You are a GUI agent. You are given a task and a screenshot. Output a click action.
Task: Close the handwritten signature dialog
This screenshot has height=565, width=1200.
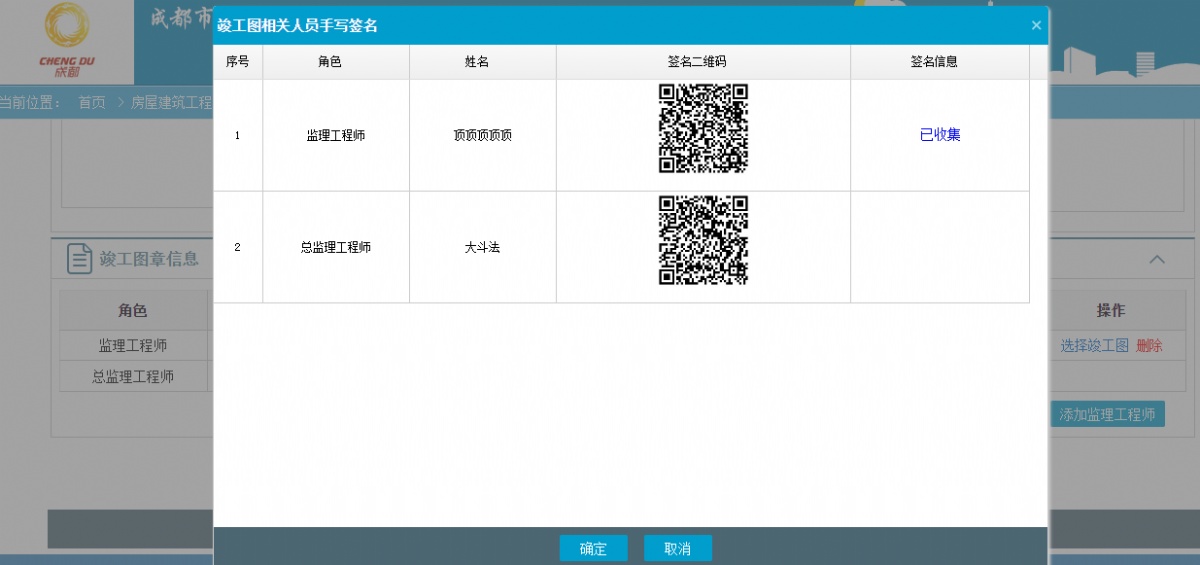pos(1036,26)
